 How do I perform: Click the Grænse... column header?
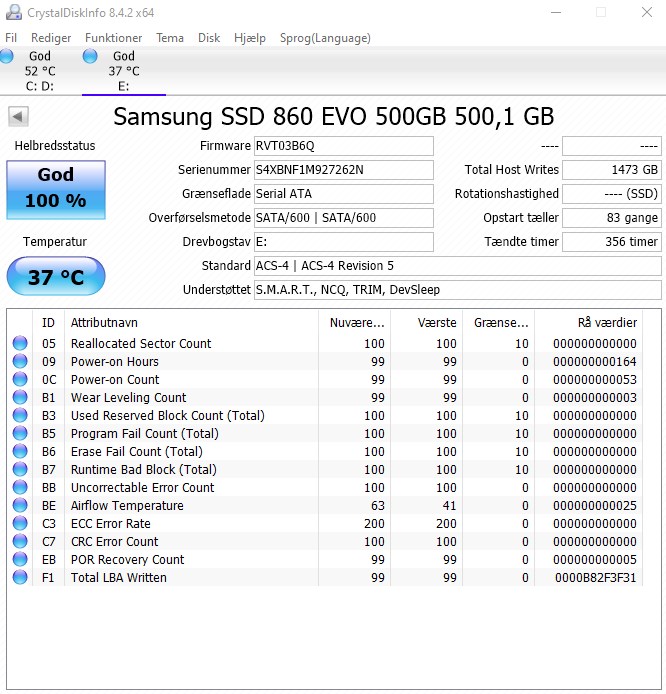point(499,323)
